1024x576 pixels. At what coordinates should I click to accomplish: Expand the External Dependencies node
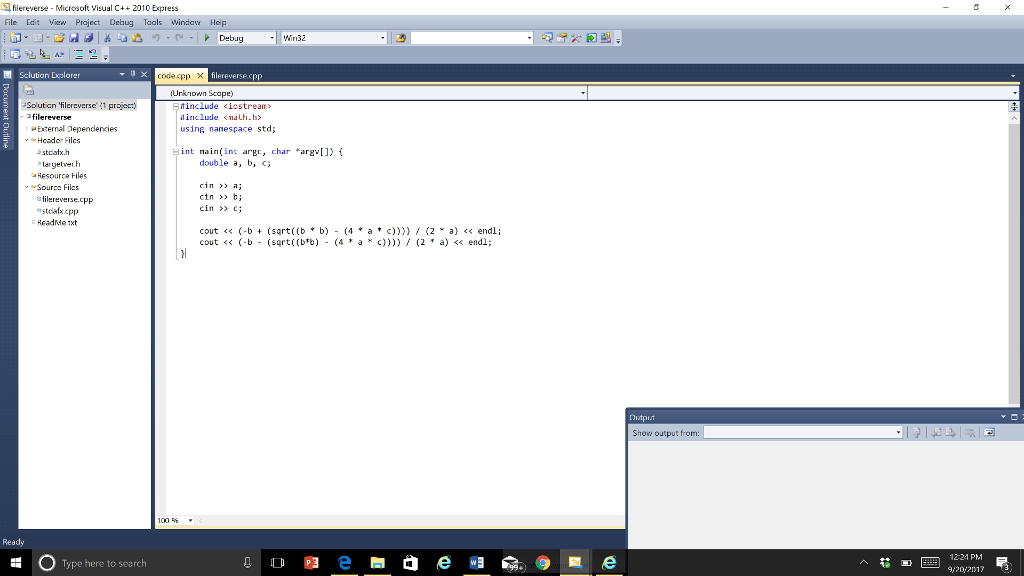coord(27,128)
